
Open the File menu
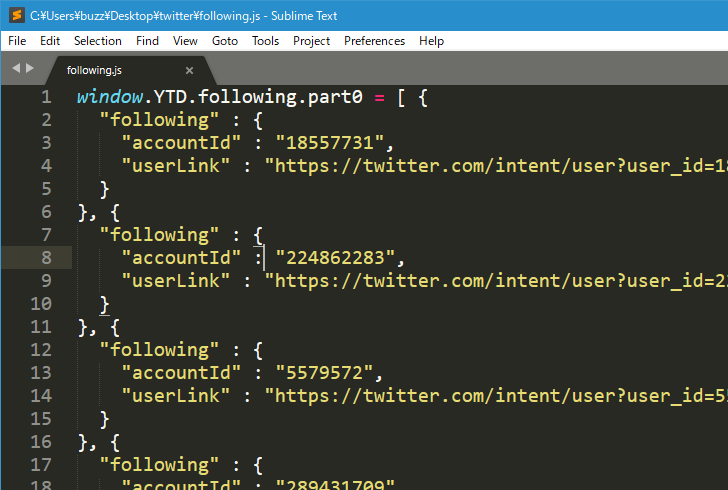tap(17, 41)
